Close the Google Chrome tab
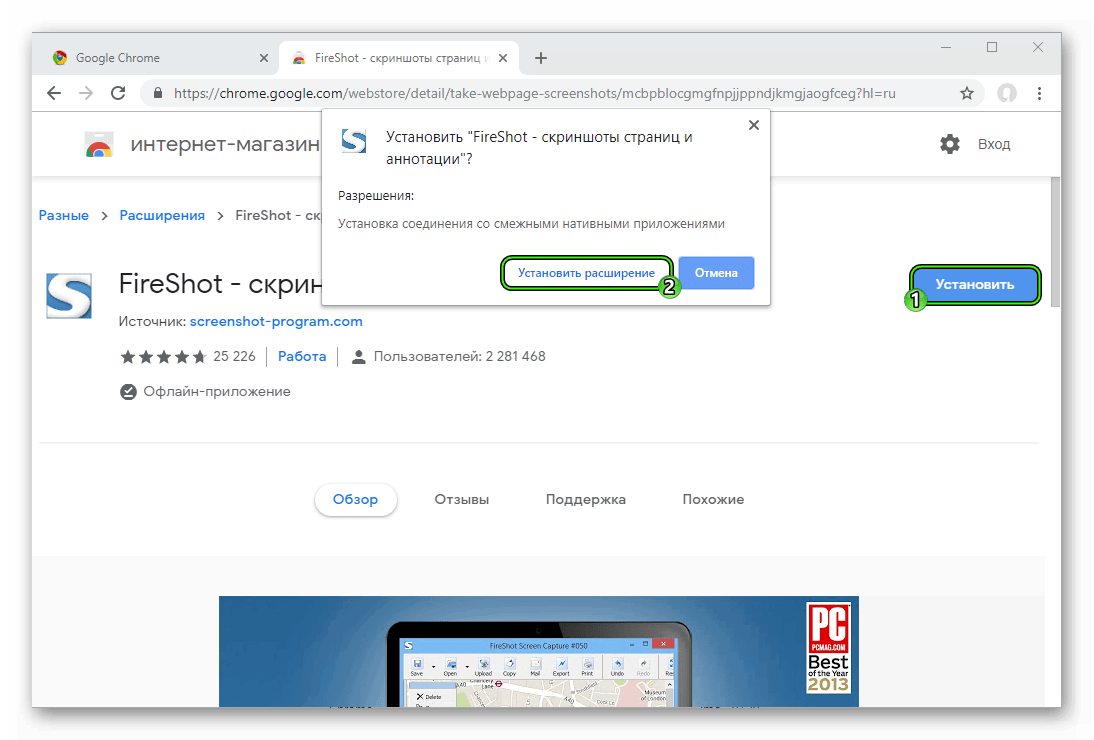Viewport: 1094px width, 740px height. pyautogui.click(x=264, y=58)
